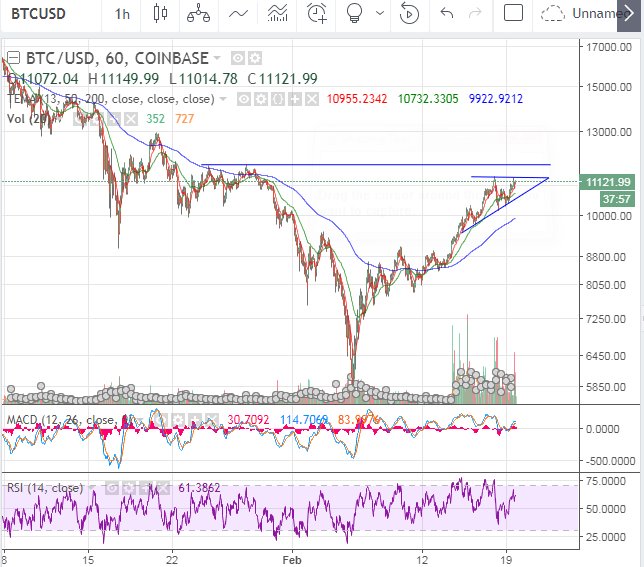Expand the MACD indicator dropdown arrow
The width and height of the screenshot is (644, 567).
pyautogui.click(x=141, y=420)
